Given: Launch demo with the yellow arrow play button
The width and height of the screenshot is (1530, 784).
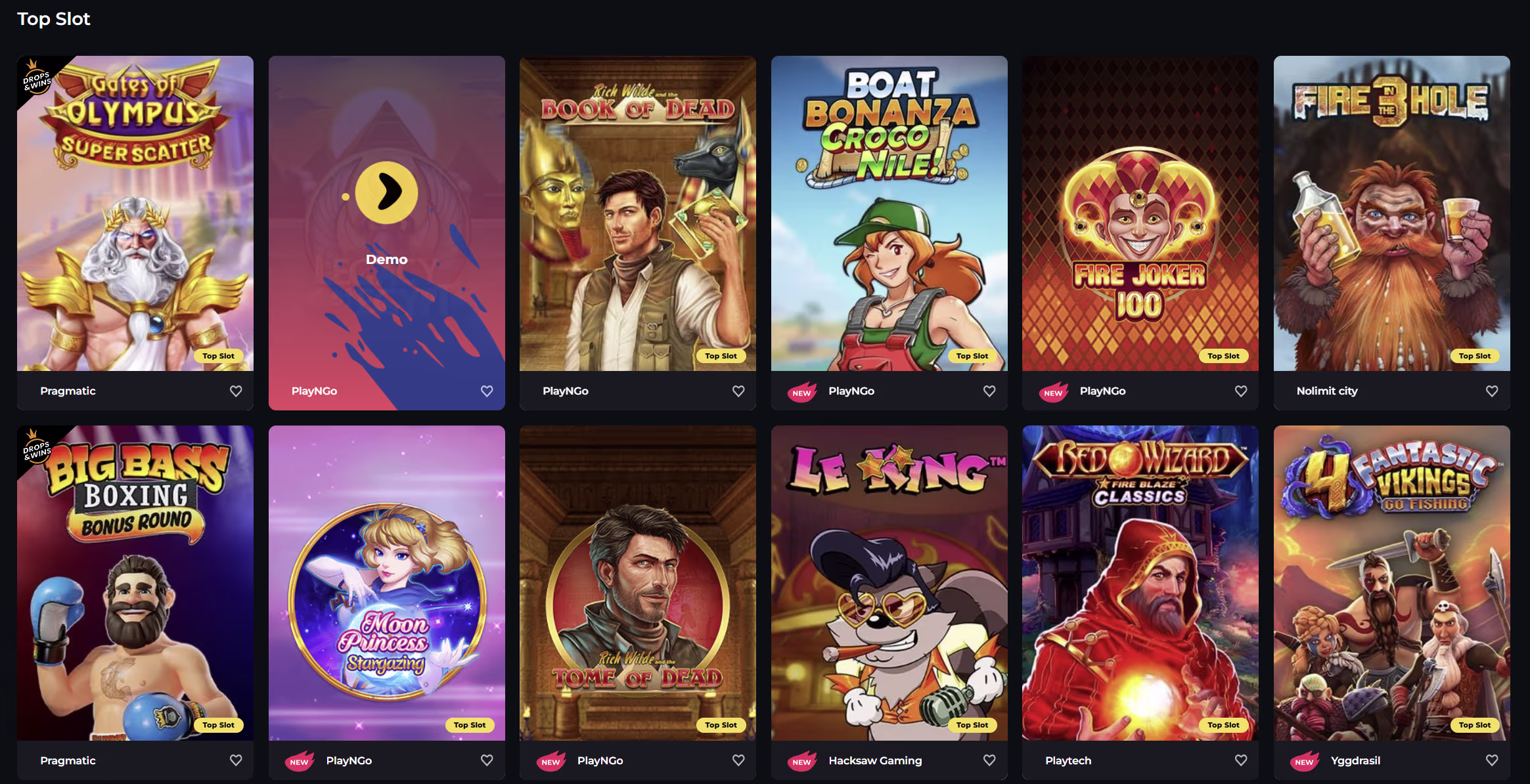Looking at the screenshot, I should coord(386,192).
